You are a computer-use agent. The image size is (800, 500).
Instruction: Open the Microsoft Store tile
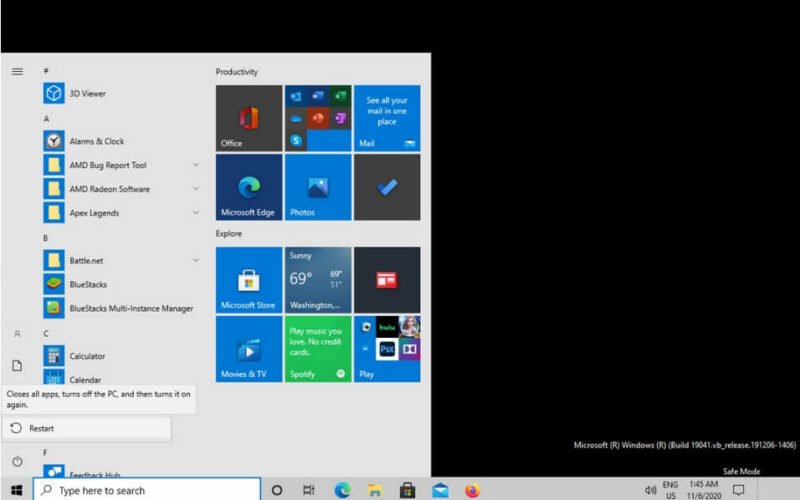click(x=249, y=280)
